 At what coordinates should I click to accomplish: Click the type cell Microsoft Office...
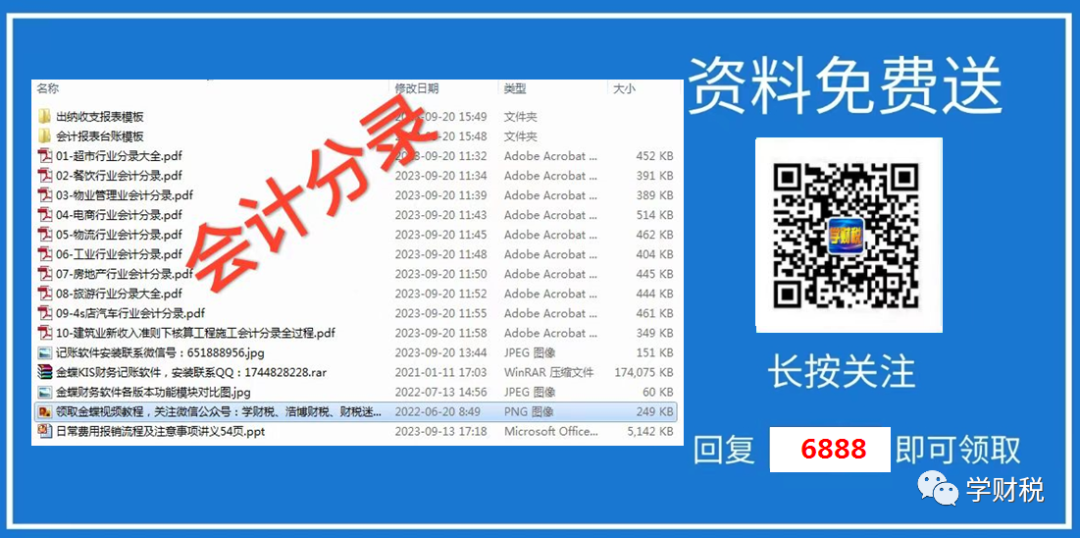[551, 432]
